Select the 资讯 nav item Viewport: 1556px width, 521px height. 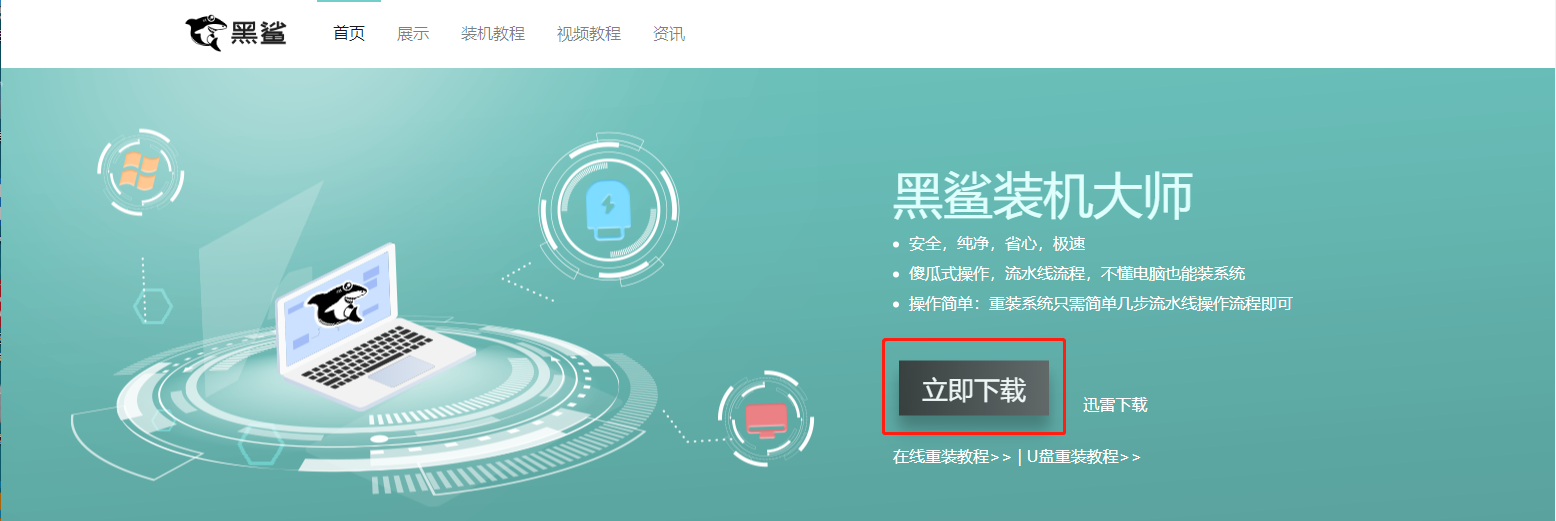(669, 33)
